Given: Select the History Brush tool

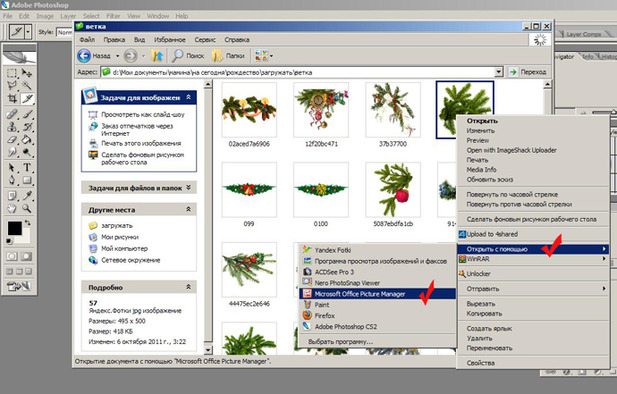Looking at the screenshot, I should [27, 127].
